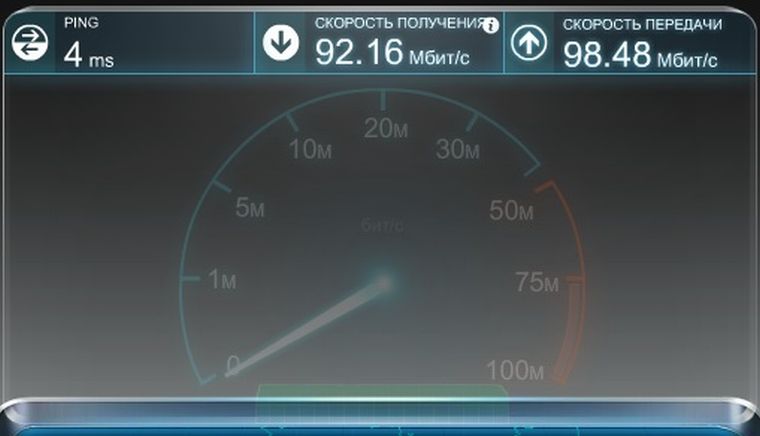
Task: Click the ping bidirectional arrows icon
Action: click(x=30, y=43)
